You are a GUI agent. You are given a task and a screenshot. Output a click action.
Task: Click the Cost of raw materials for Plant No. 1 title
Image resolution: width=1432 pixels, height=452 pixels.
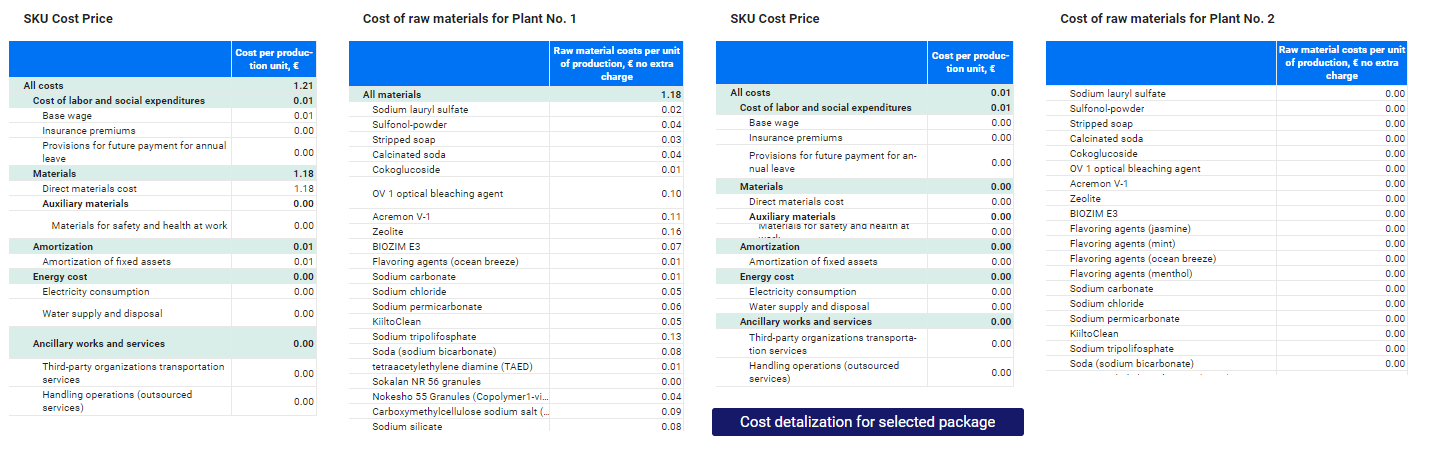[469, 18]
